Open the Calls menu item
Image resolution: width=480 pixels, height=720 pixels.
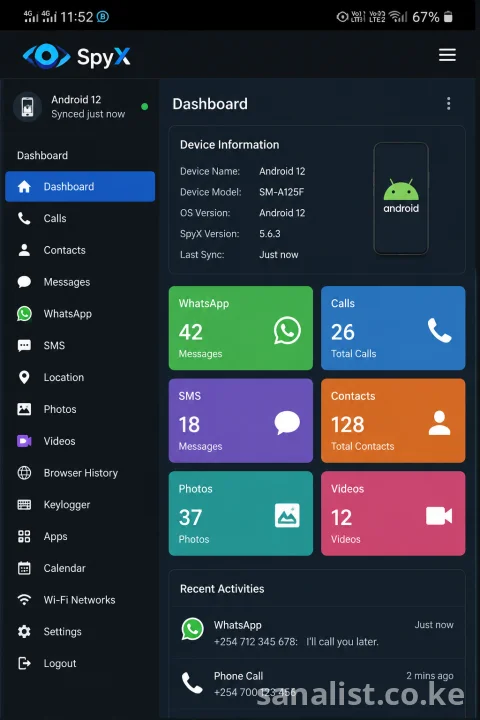click(x=80, y=218)
